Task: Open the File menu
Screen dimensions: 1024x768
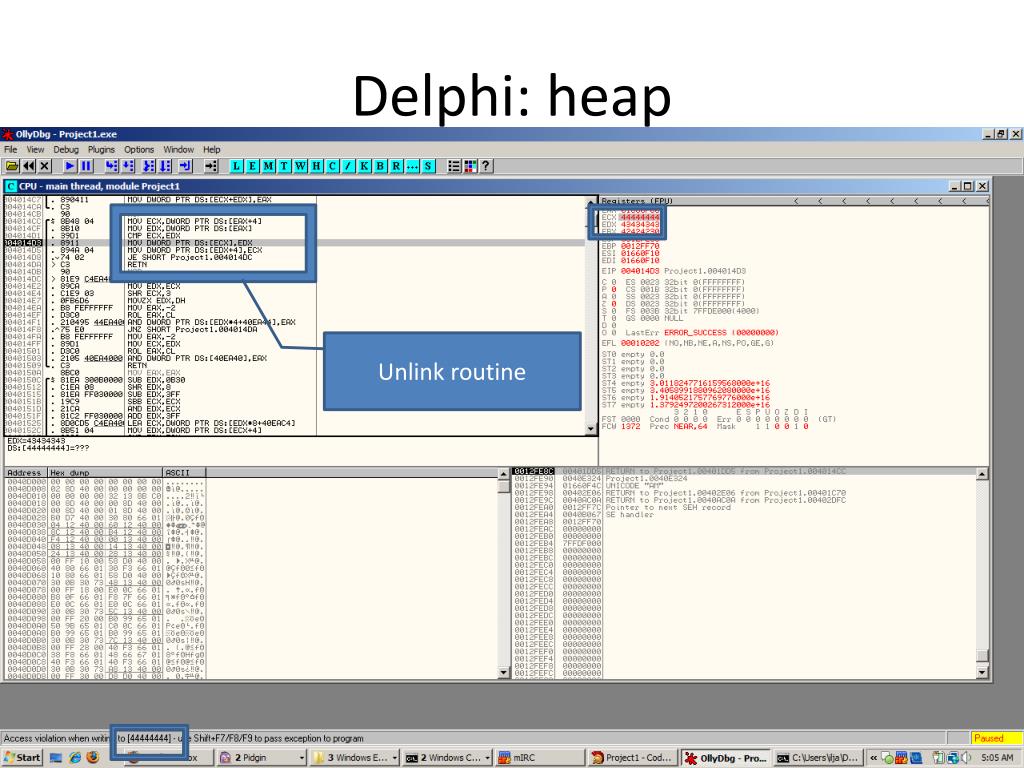Action: tap(10, 150)
